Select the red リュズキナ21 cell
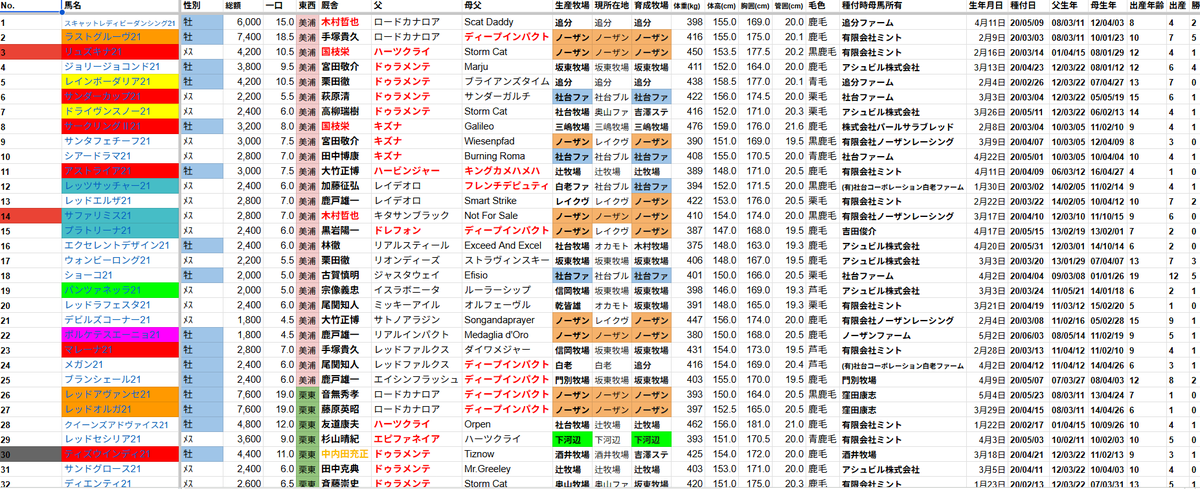Image resolution: width=1200 pixels, height=489 pixels. pyautogui.click(x=121, y=51)
